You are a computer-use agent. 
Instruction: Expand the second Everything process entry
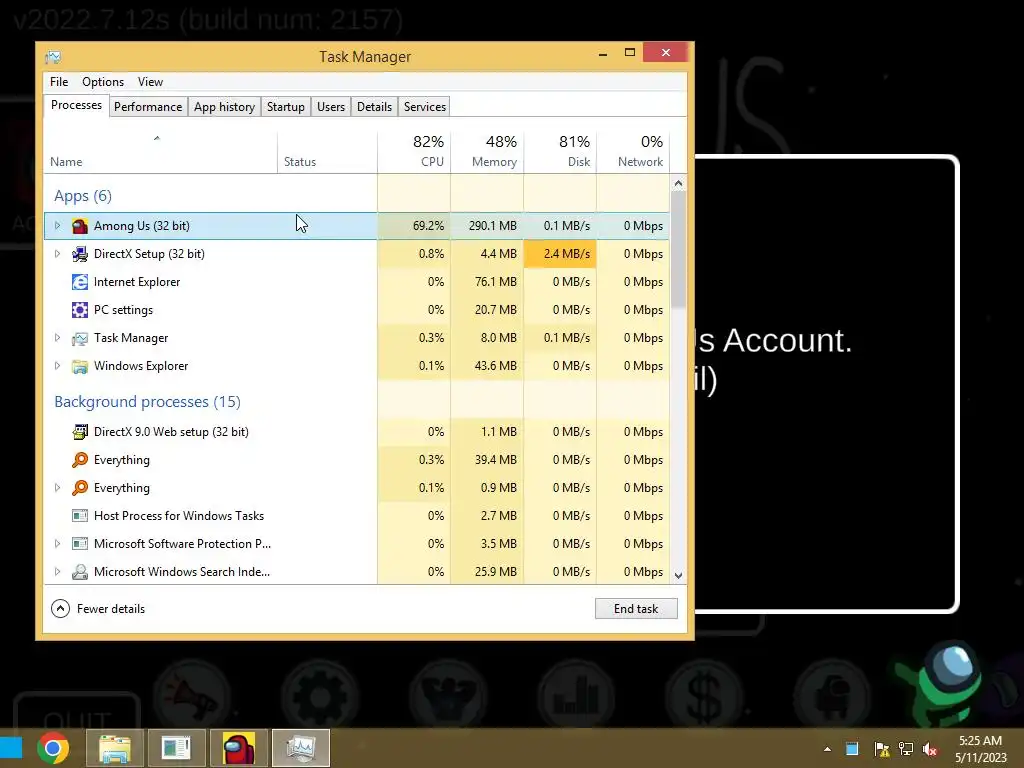pos(57,488)
